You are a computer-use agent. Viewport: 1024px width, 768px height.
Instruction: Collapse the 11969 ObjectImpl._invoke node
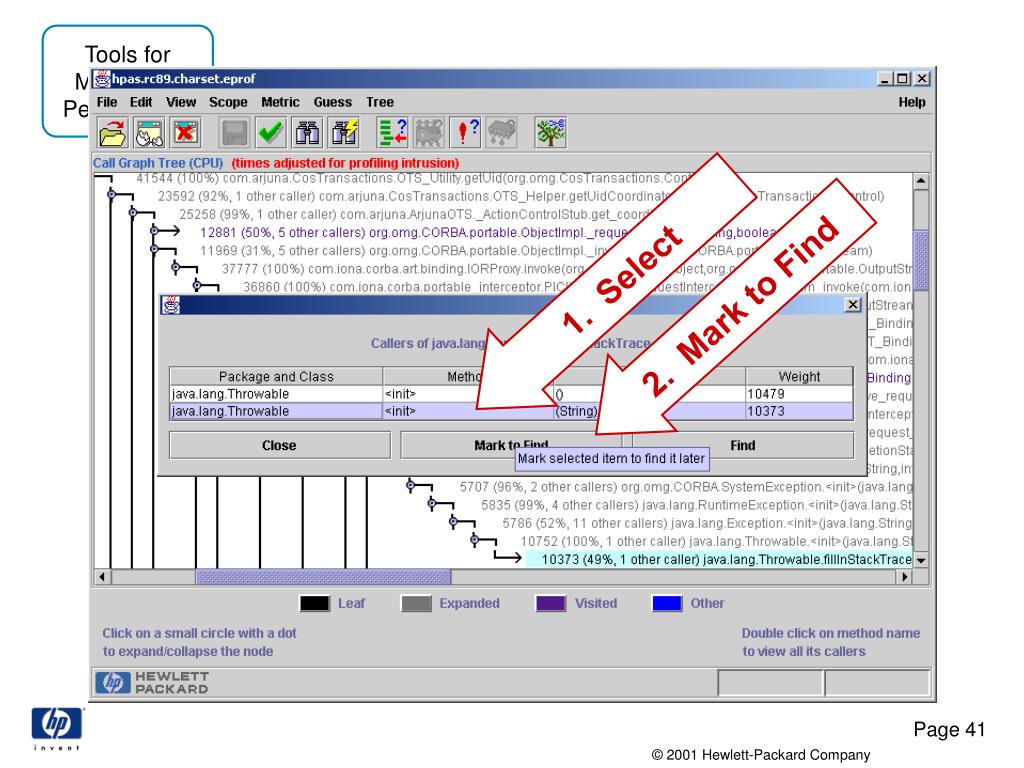pos(155,249)
